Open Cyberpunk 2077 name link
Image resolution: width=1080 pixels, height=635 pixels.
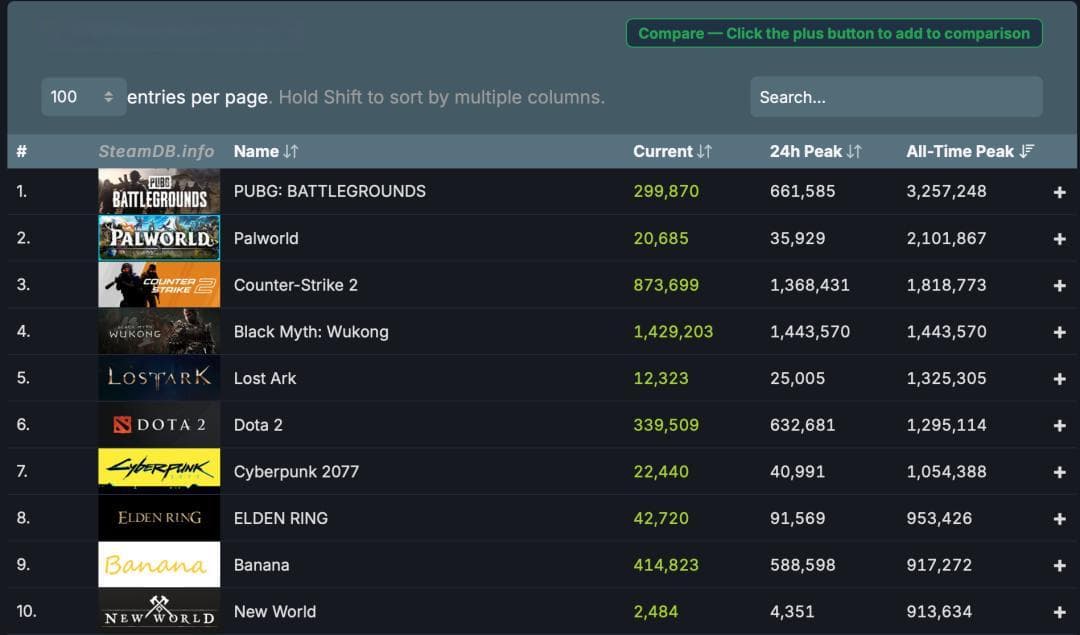click(x=296, y=472)
